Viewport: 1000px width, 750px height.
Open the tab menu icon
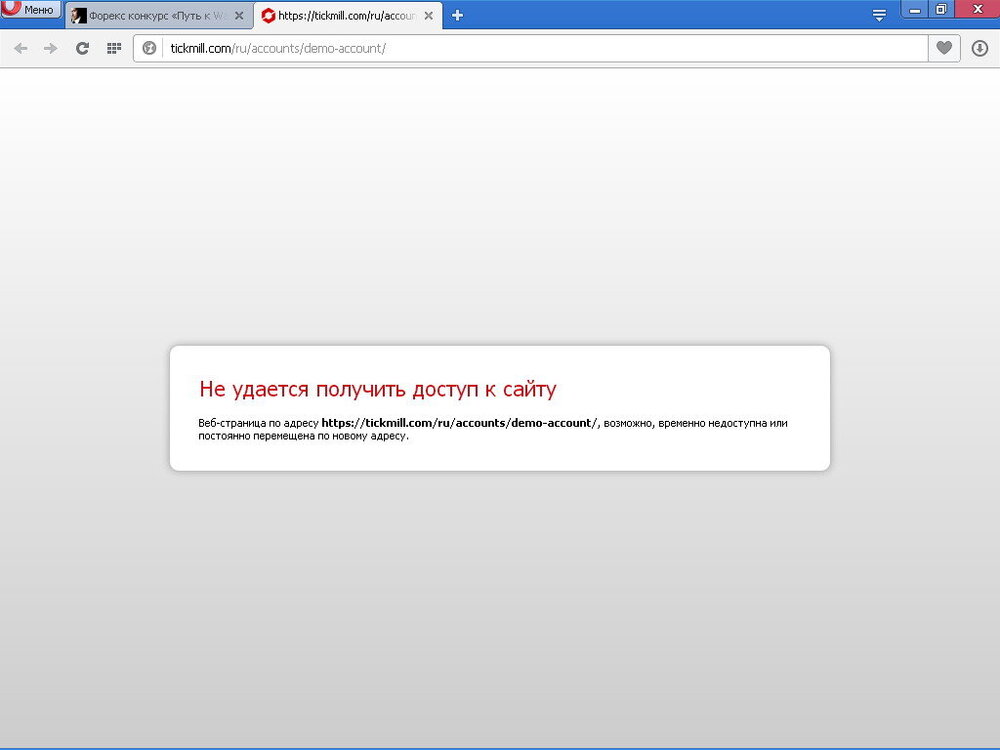point(879,15)
